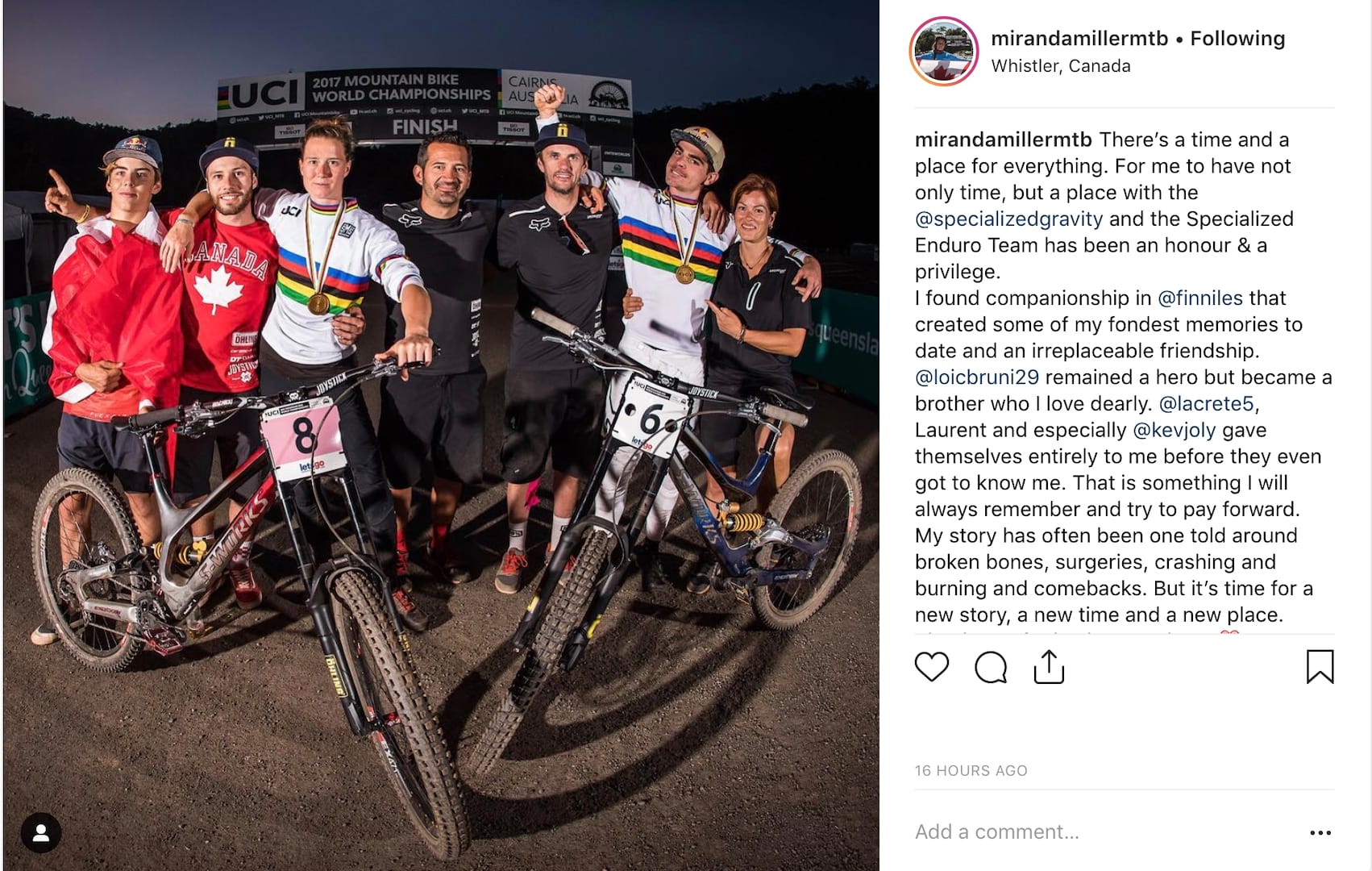Like the post with the heart icon
The image size is (1372, 871).
[x=931, y=667]
